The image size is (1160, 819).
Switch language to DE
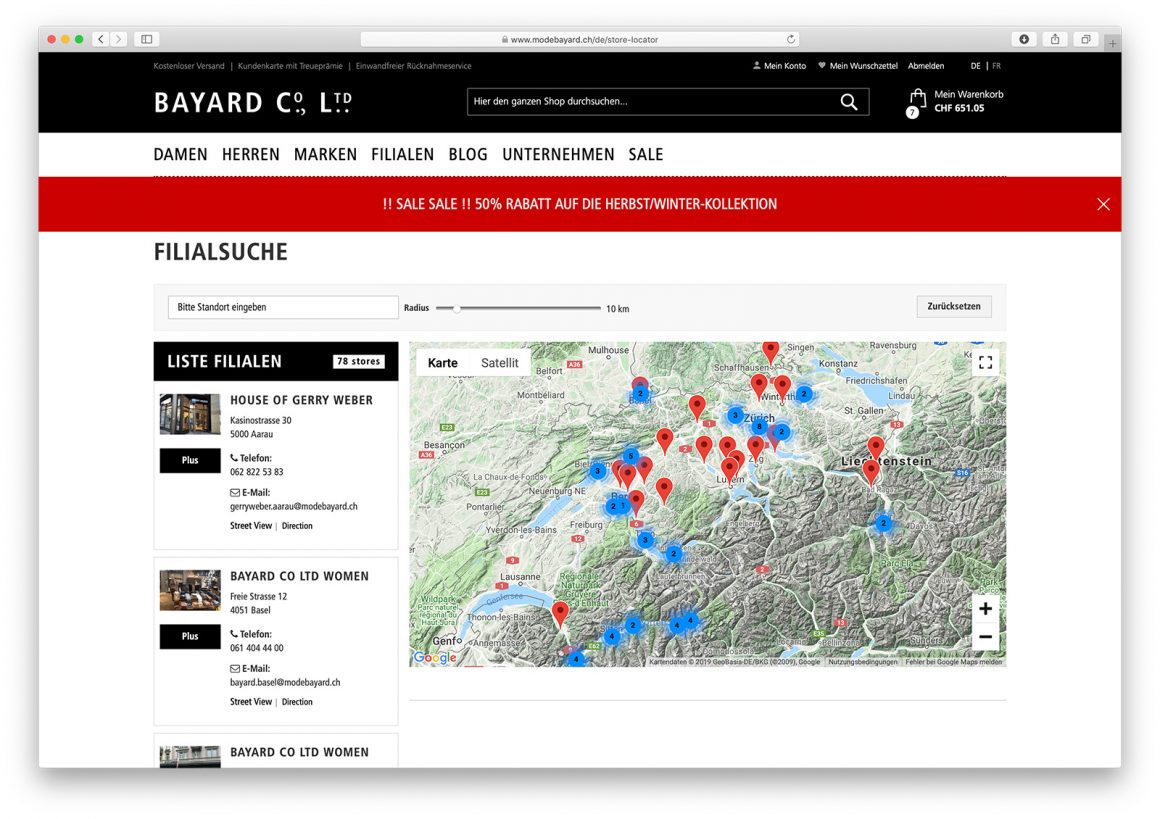pyautogui.click(x=975, y=66)
